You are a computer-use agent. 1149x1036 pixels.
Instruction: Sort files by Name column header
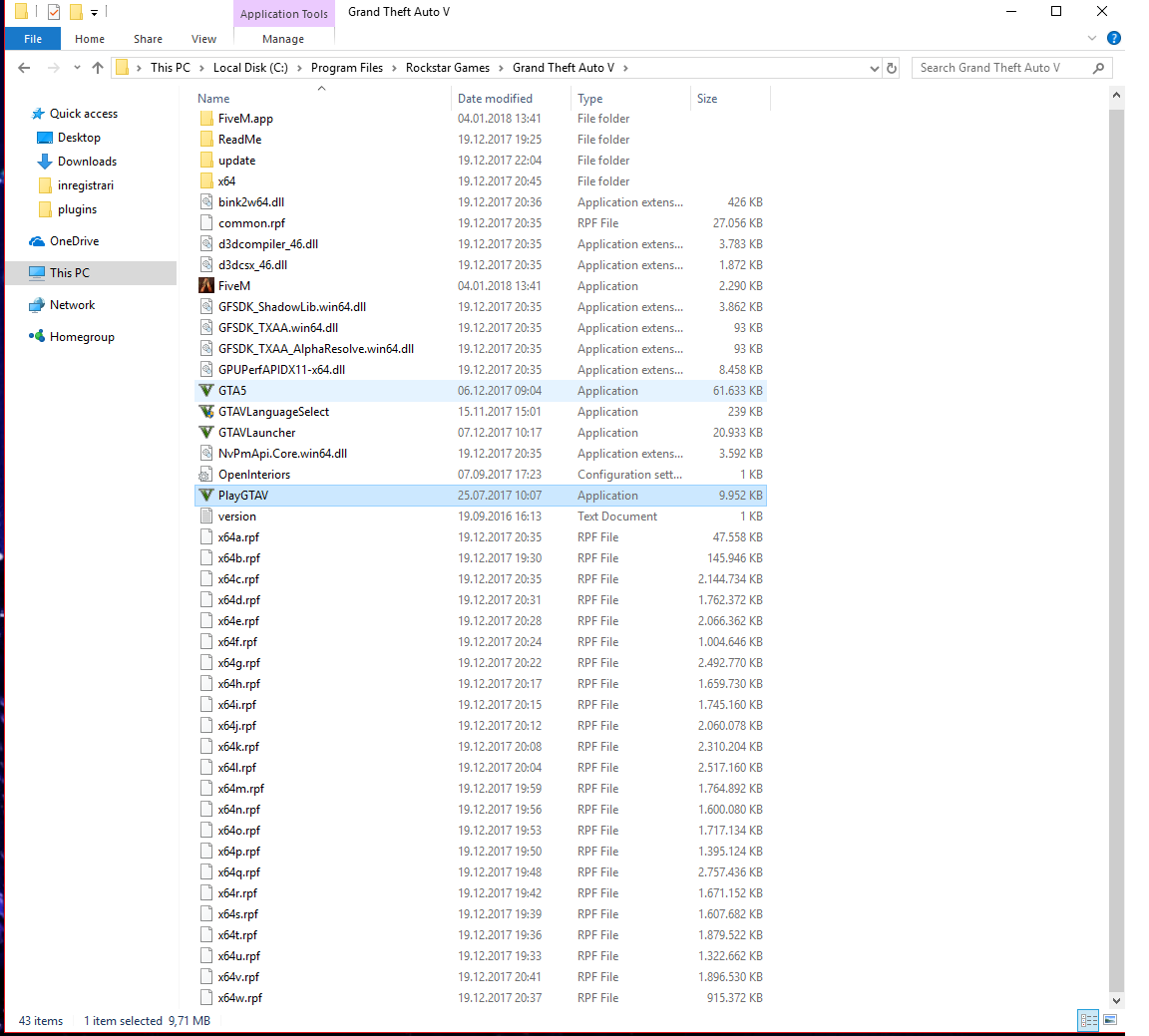pos(322,98)
